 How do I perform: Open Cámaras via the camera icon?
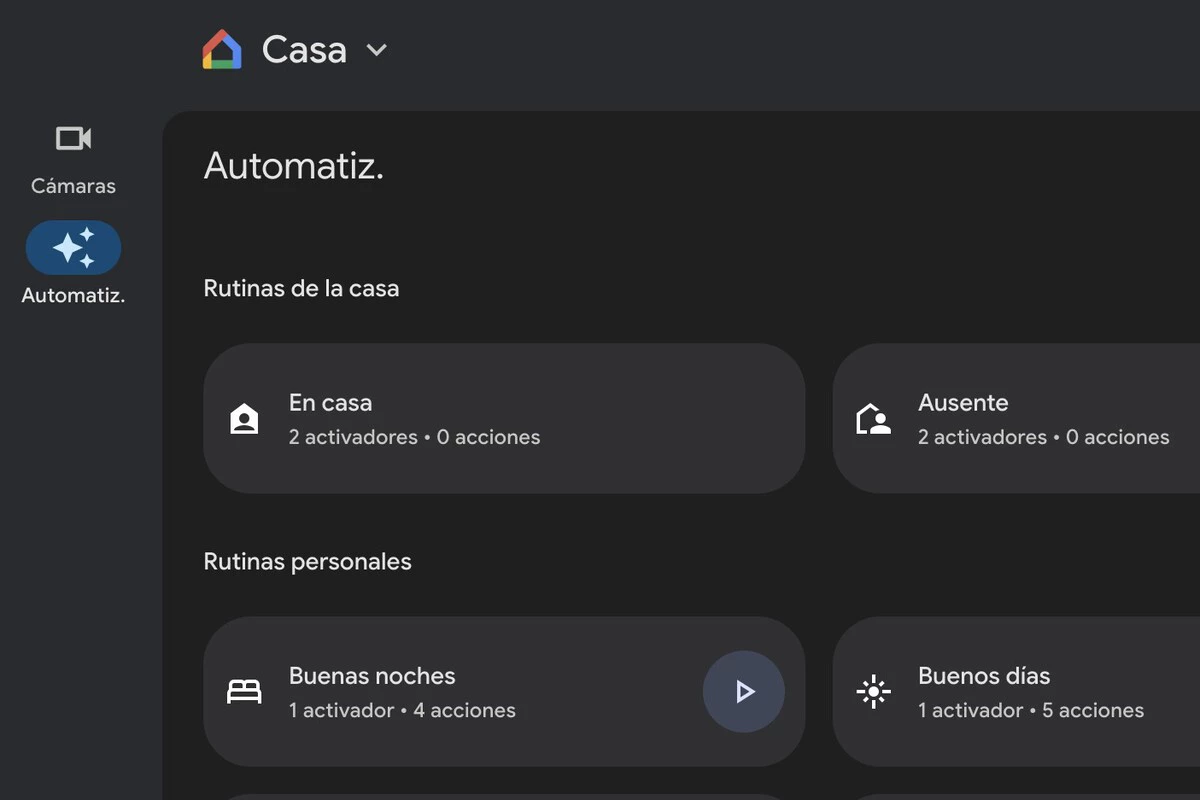pos(73,139)
